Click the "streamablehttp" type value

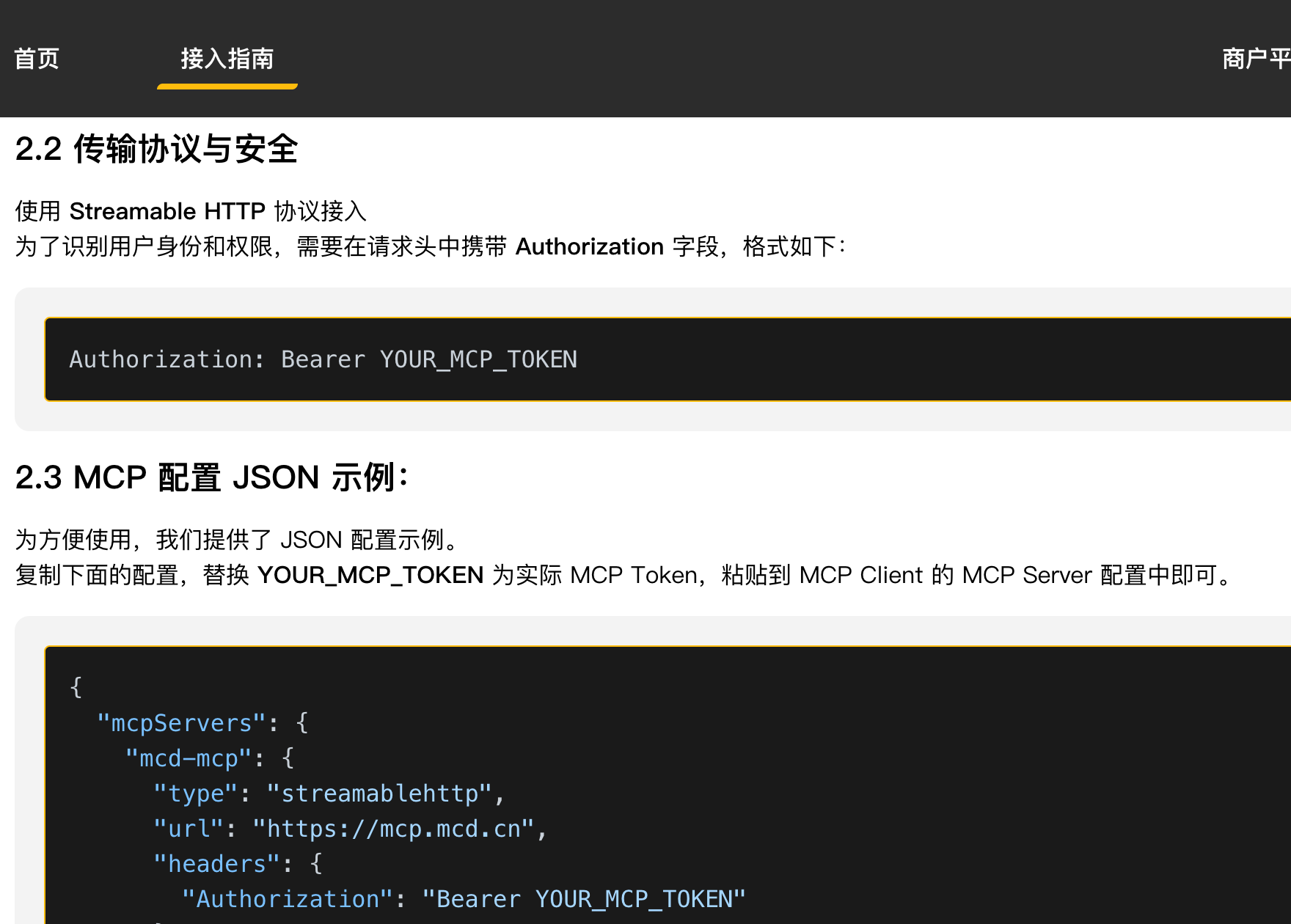coord(378,793)
